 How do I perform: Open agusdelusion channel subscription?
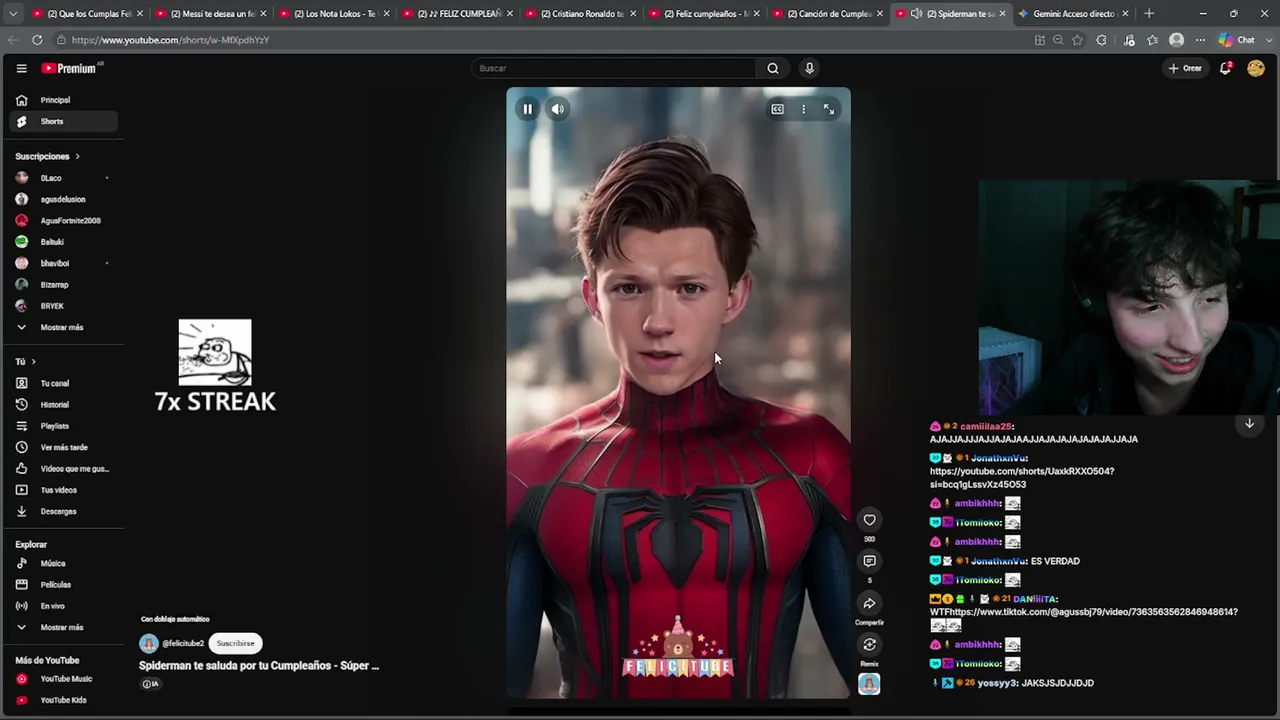pos(64,199)
